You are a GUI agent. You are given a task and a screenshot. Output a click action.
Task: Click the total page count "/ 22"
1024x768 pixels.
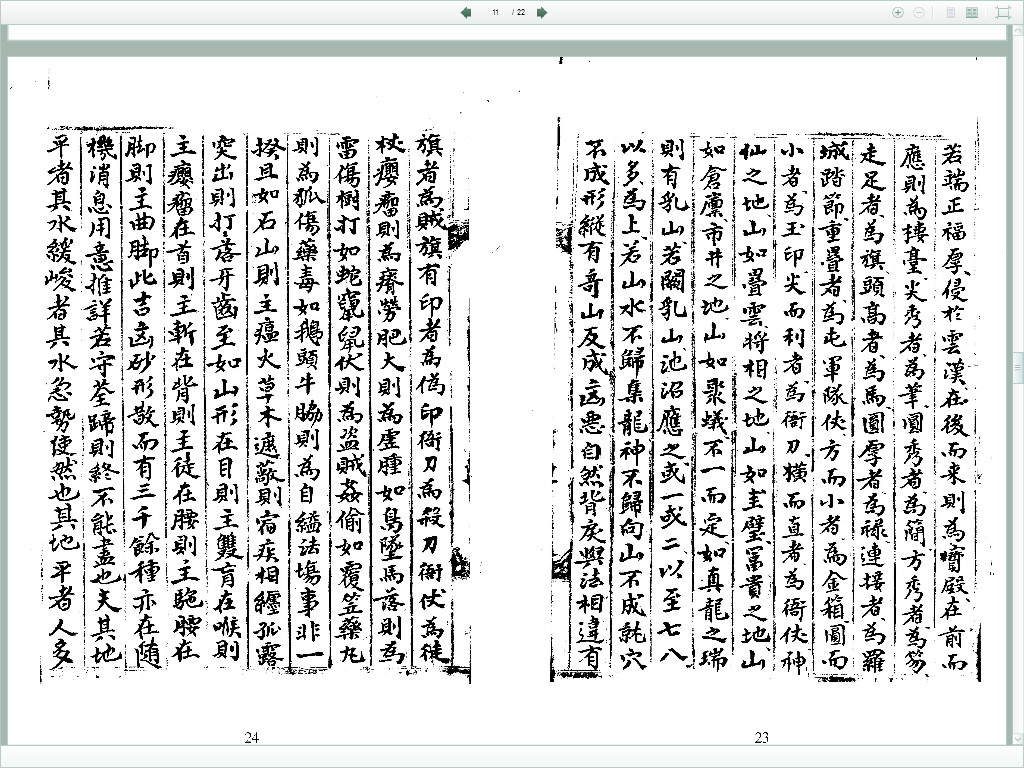(519, 12)
